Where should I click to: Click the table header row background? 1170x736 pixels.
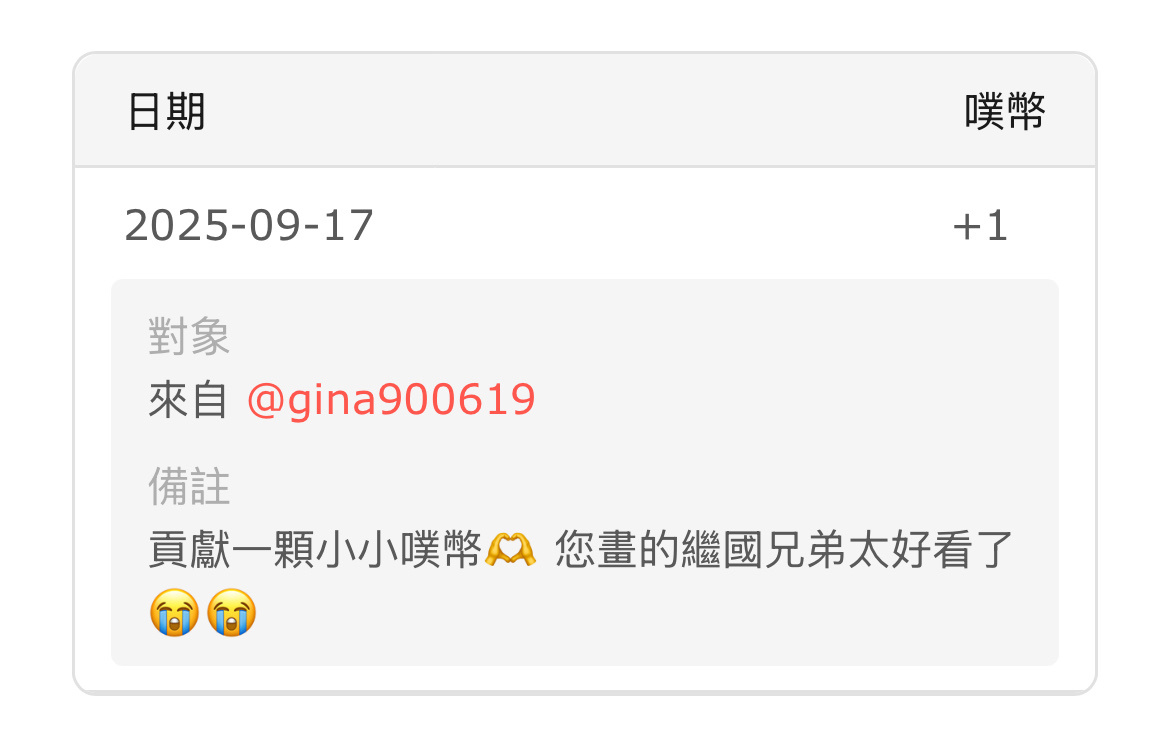click(585, 110)
